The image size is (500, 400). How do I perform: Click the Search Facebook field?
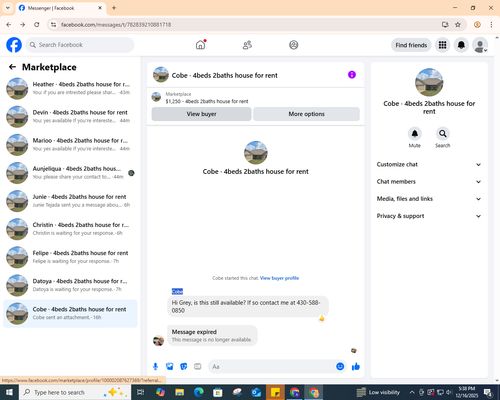coord(80,45)
